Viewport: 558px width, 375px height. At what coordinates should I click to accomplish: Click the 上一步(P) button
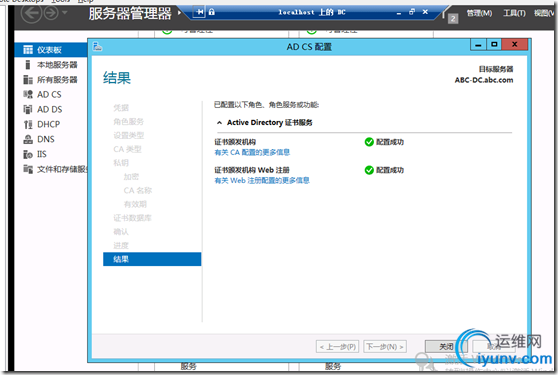click(337, 347)
